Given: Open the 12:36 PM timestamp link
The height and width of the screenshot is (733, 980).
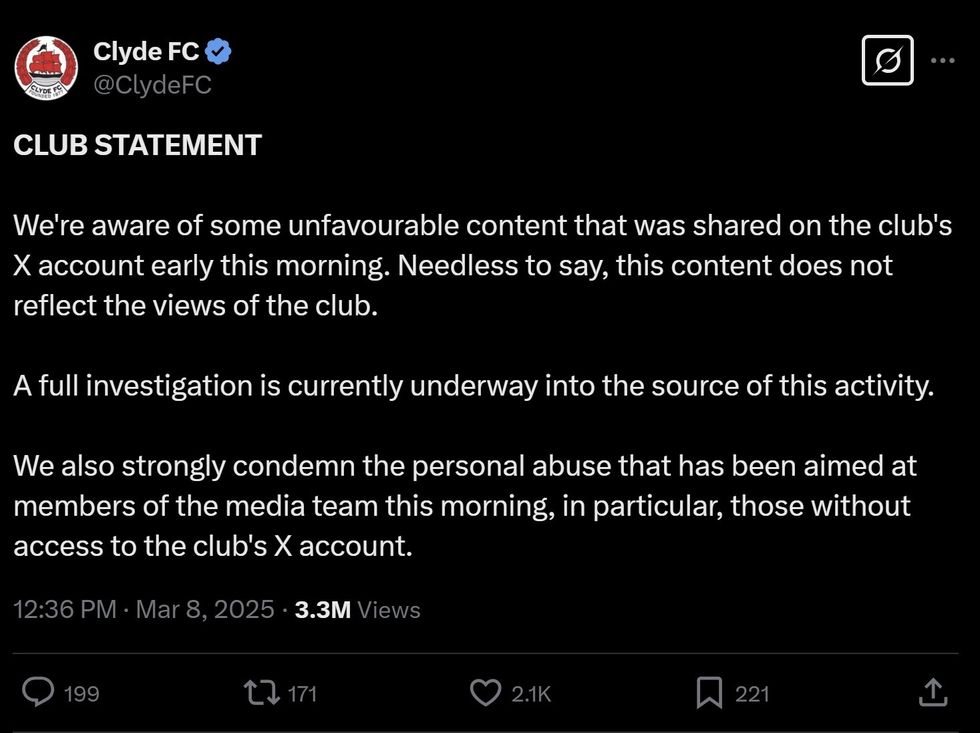Looking at the screenshot, I should [x=65, y=609].
